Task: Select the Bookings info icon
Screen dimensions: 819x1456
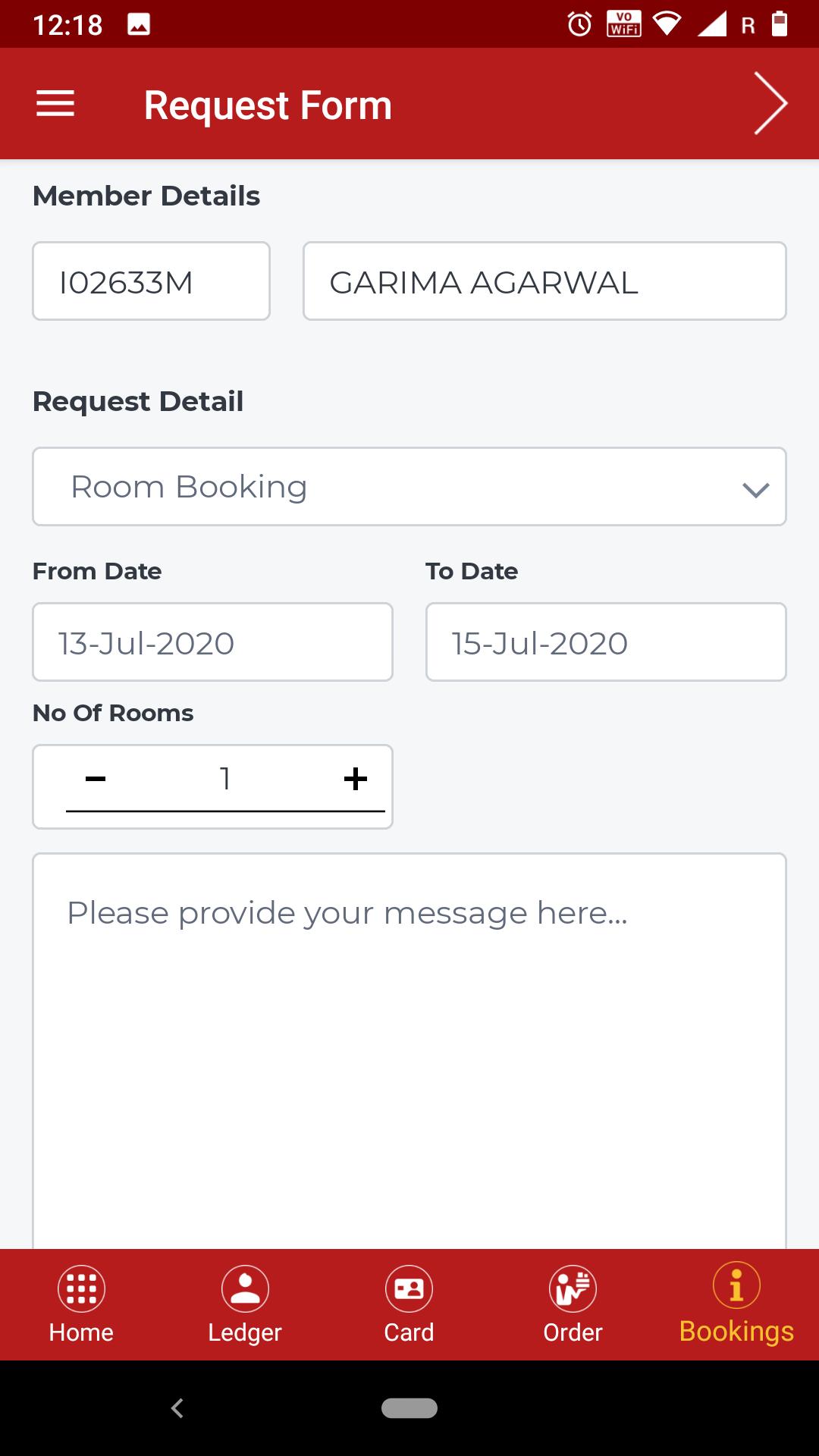Action: click(x=736, y=1285)
